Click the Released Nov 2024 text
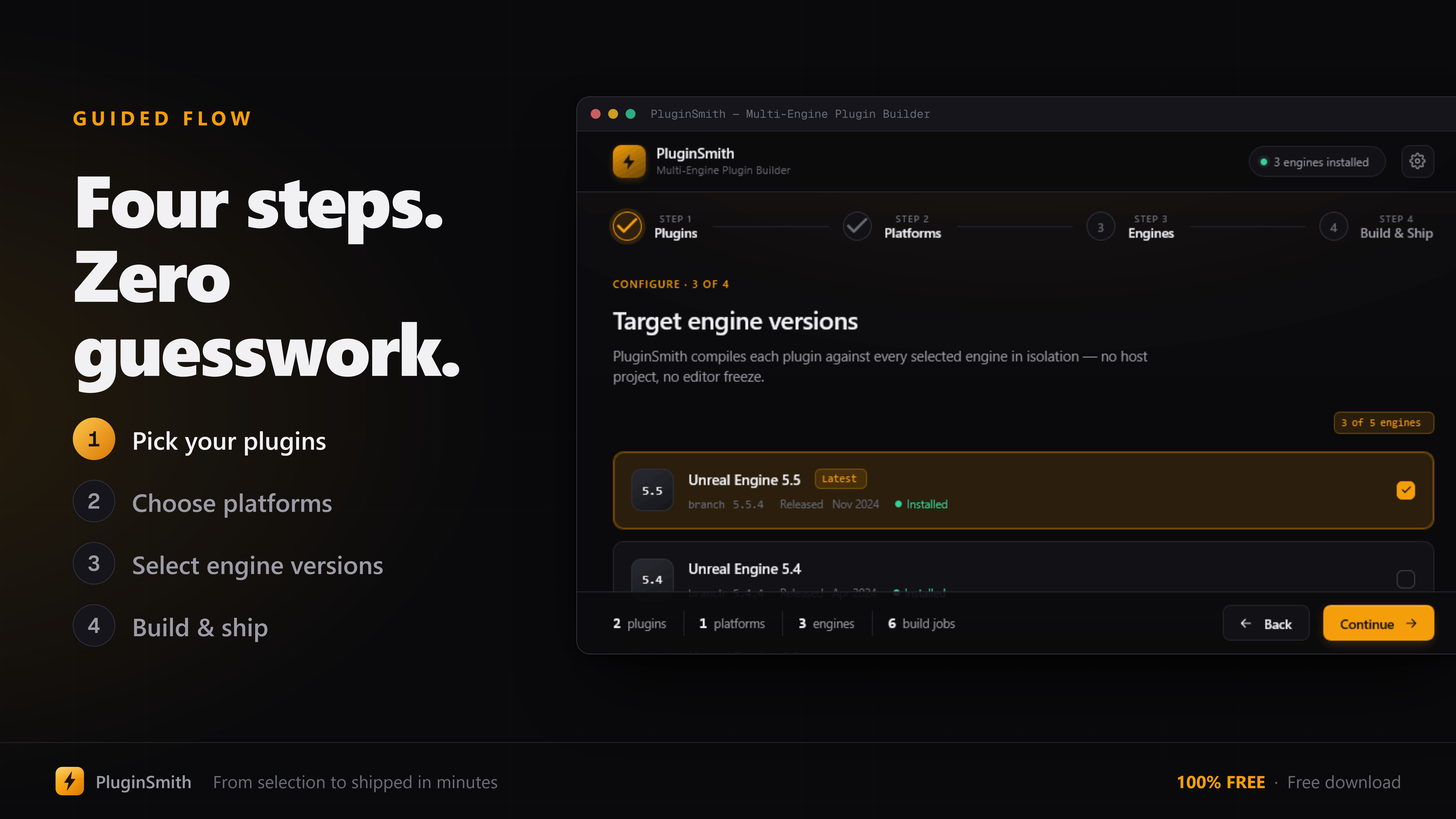1456x819 pixels. [x=829, y=504]
